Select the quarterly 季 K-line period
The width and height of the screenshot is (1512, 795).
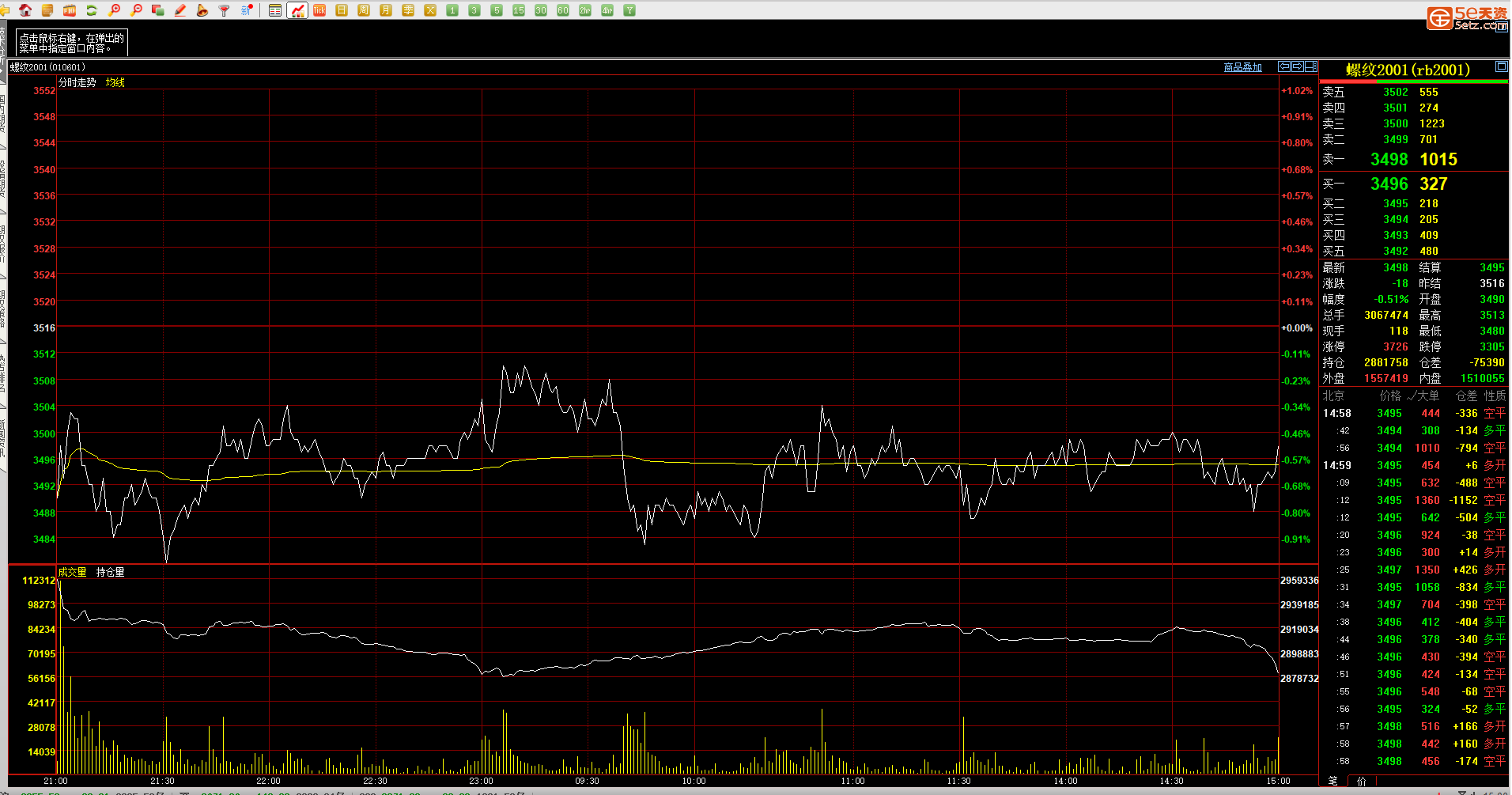click(408, 10)
